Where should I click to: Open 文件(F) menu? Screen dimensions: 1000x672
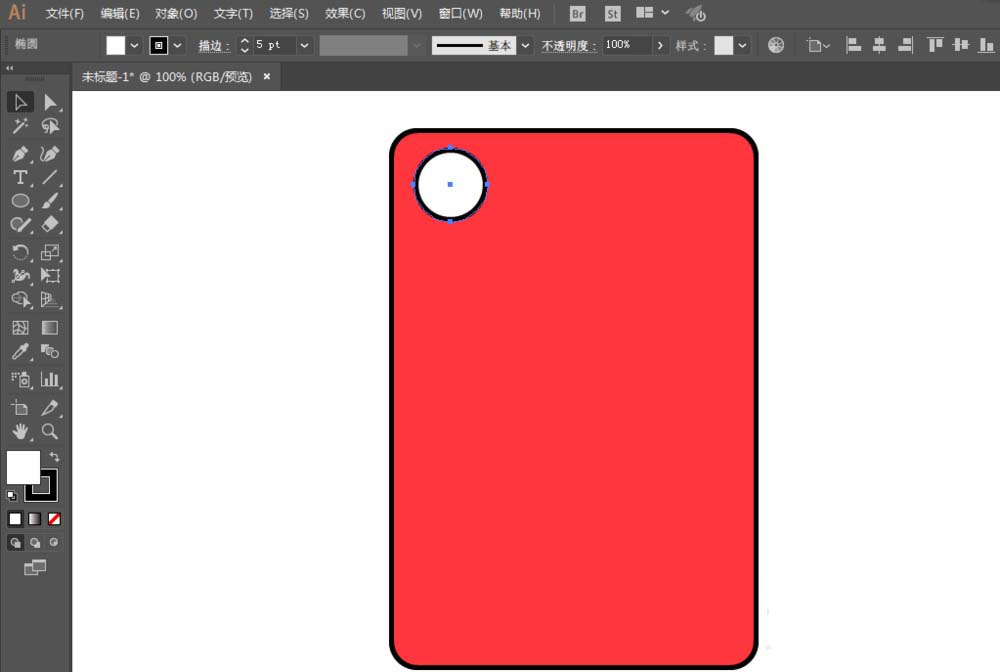[x=64, y=13]
